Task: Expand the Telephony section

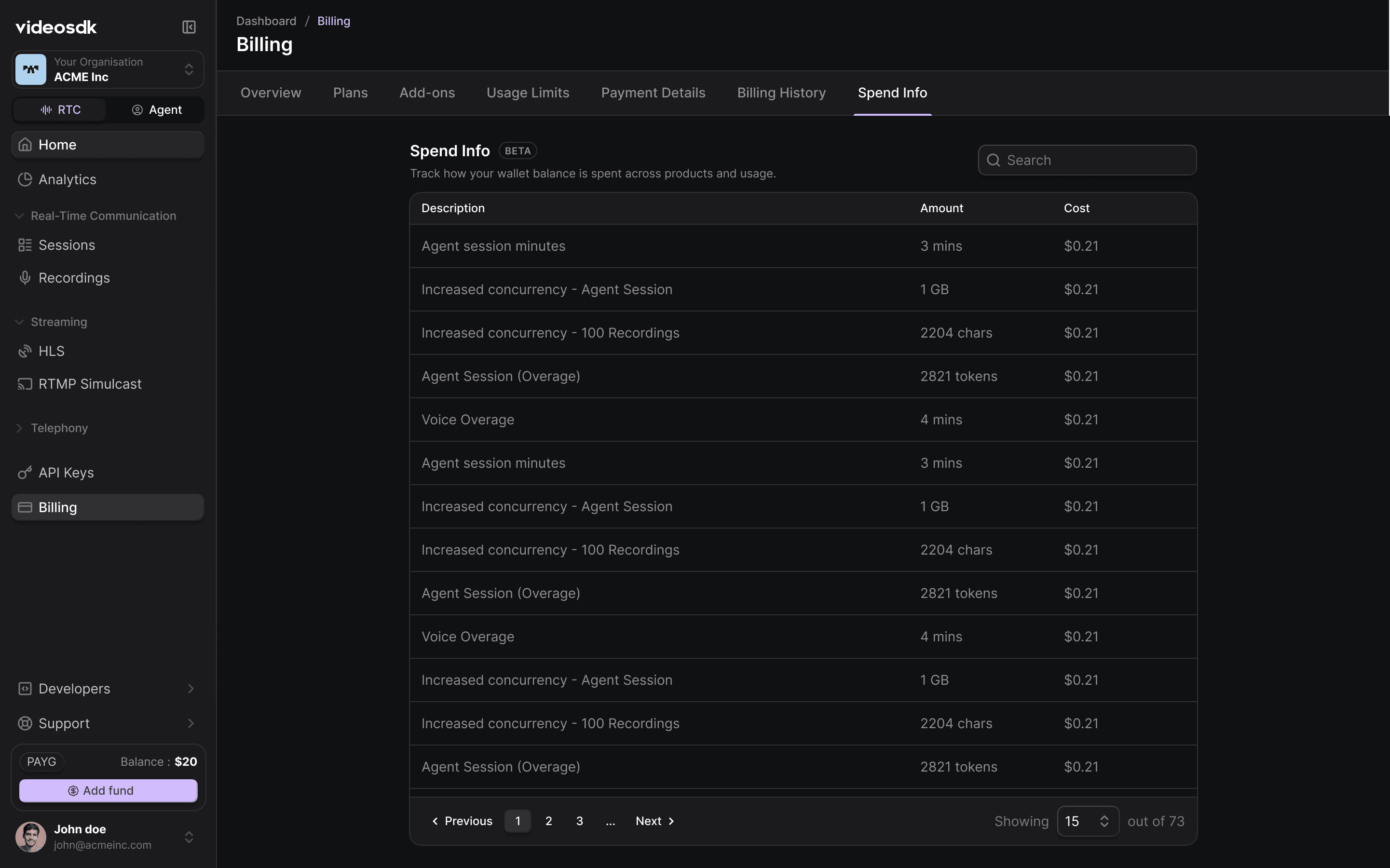Action: (x=19, y=428)
